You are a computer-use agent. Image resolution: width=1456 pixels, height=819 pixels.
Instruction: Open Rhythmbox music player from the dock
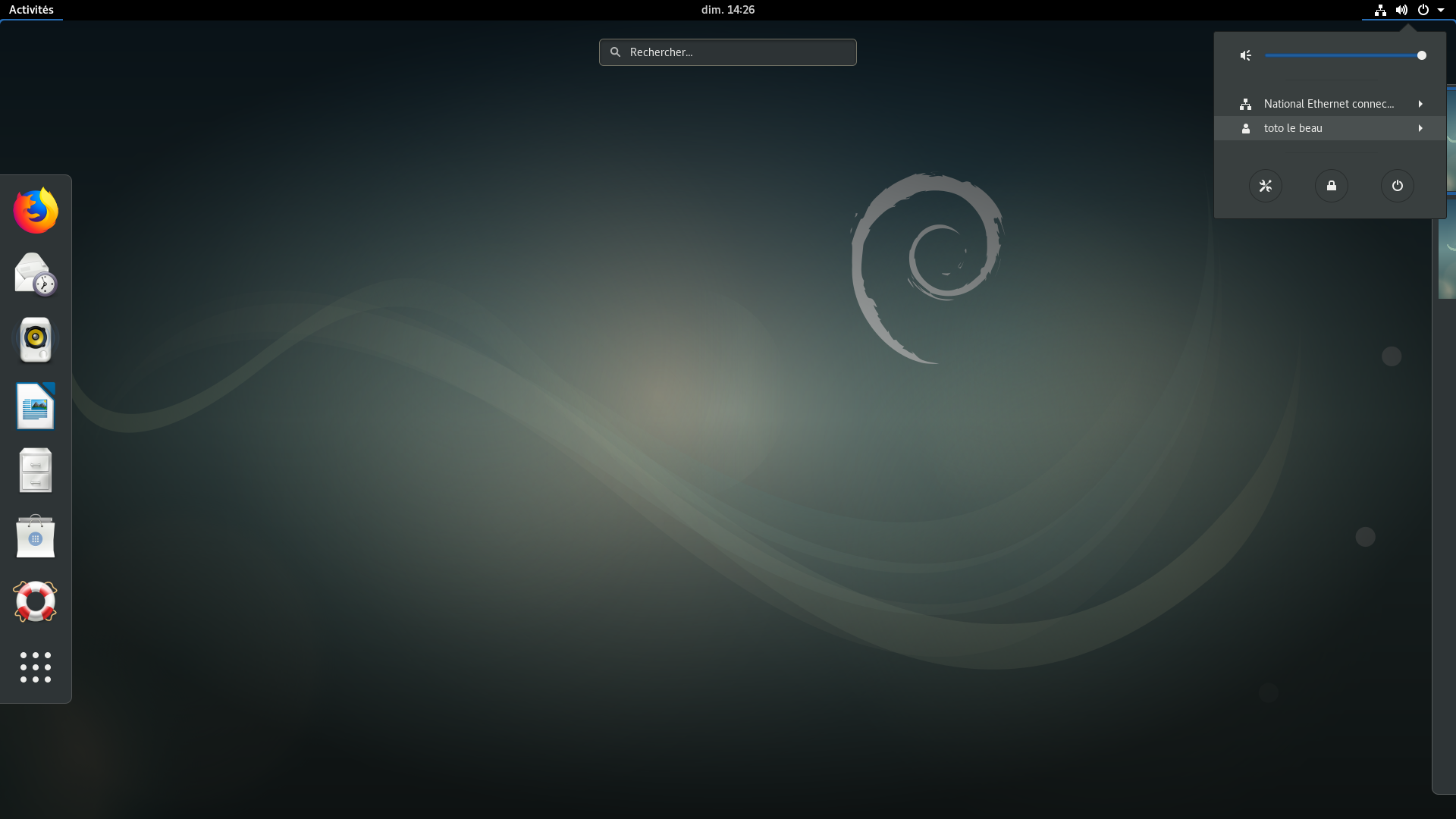36,340
